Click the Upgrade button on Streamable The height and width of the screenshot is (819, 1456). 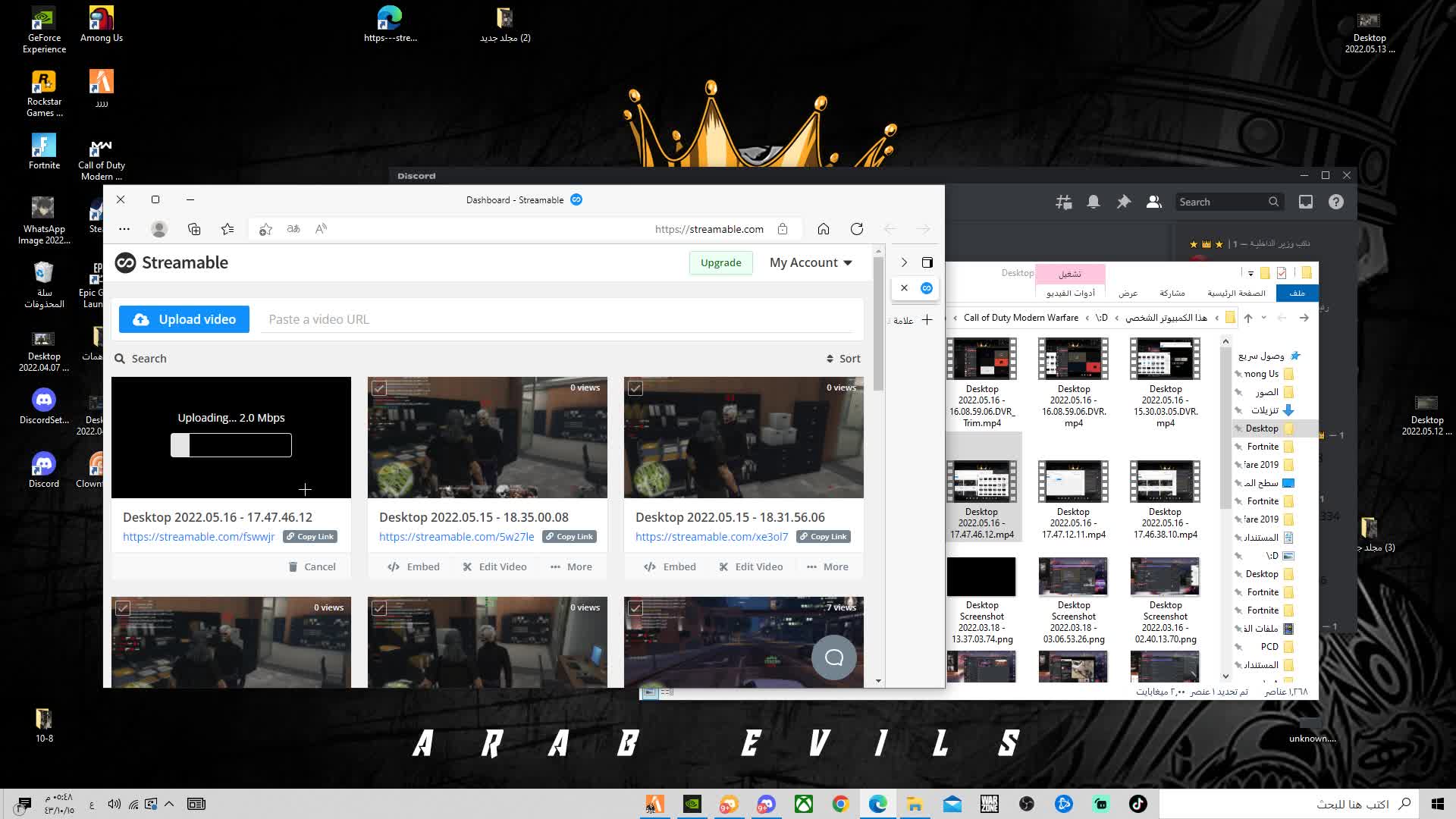pyautogui.click(x=720, y=262)
